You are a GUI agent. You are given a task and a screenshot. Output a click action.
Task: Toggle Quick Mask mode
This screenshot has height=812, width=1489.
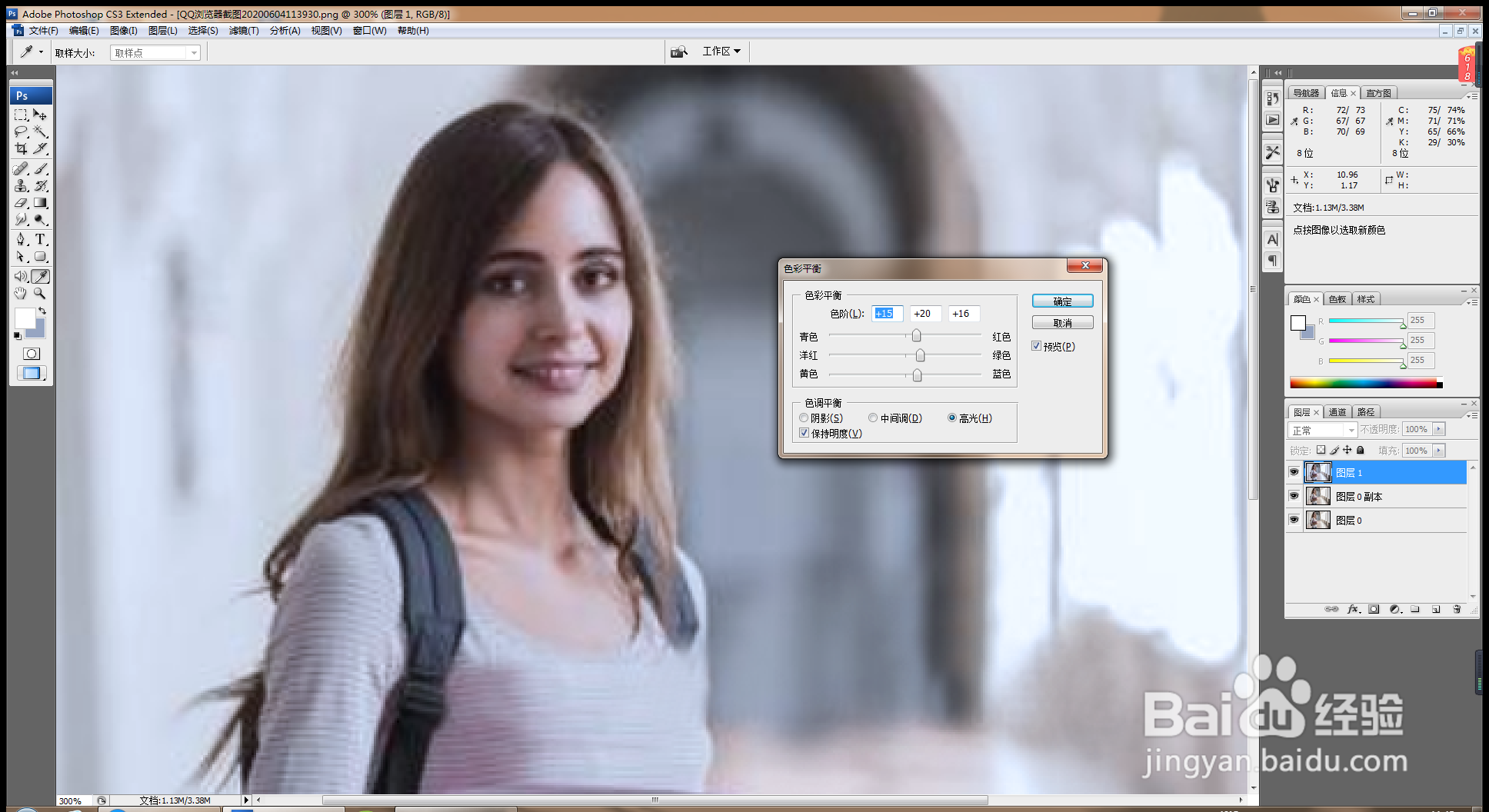tap(32, 354)
